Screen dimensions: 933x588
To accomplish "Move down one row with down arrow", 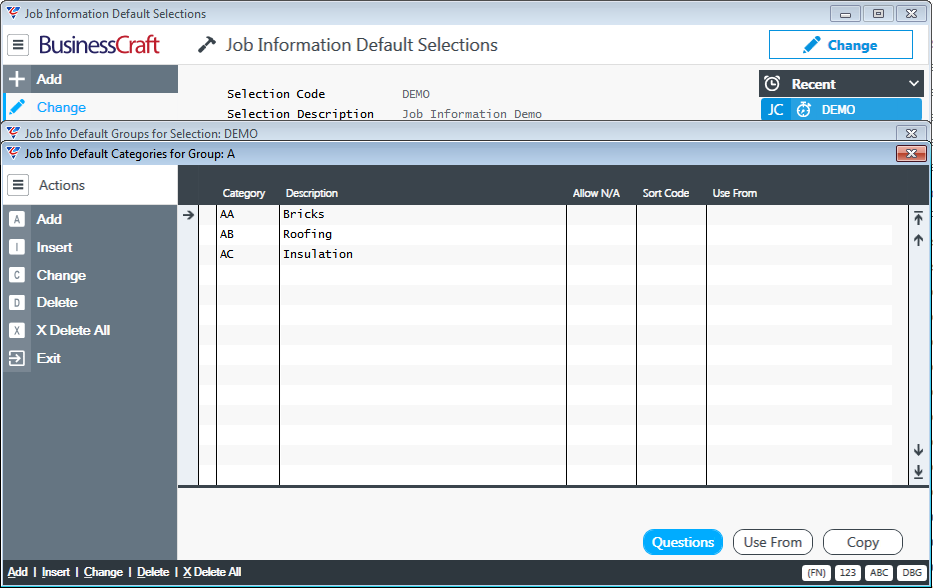I will pyautogui.click(x=919, y=450).
